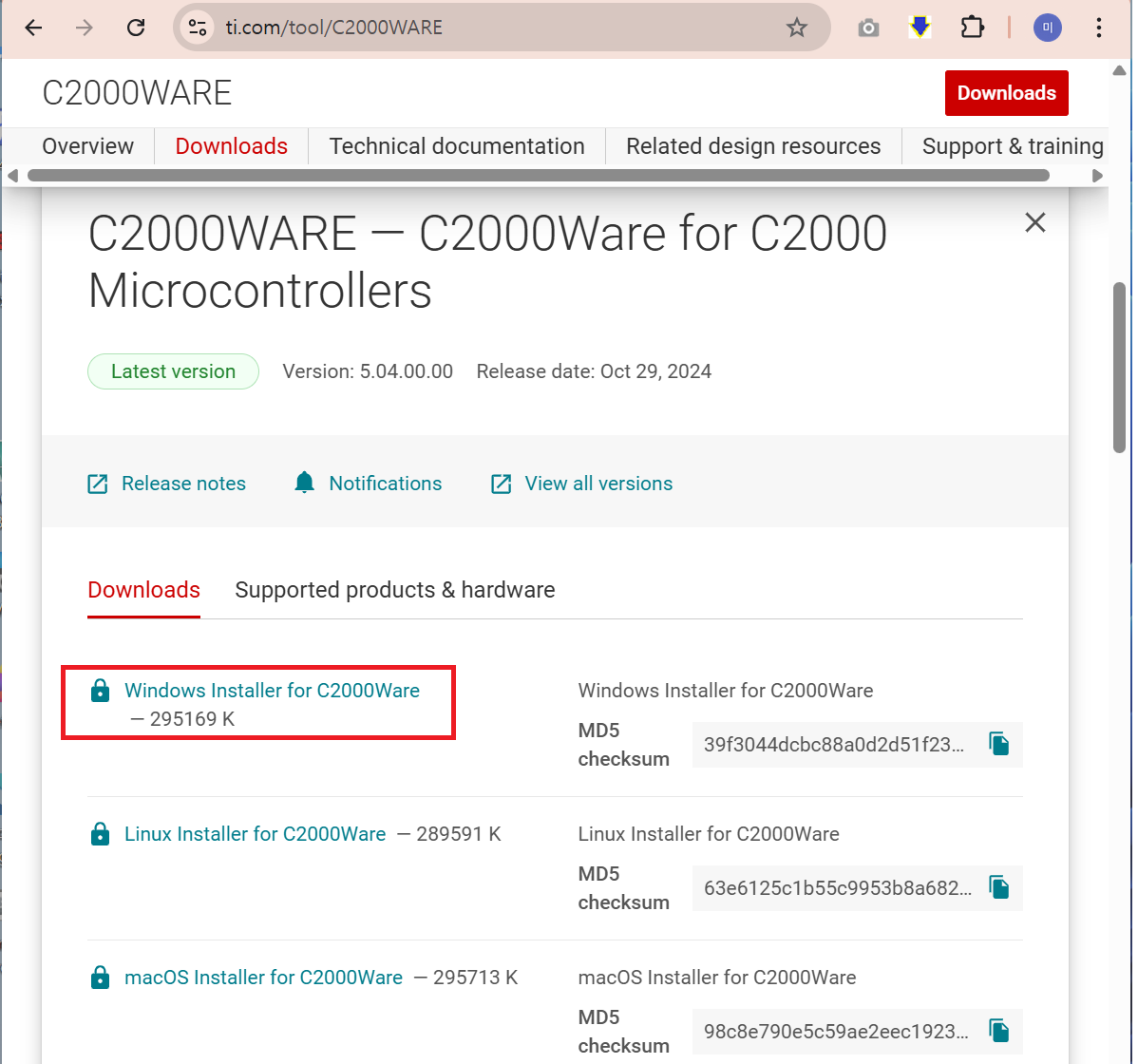Image resolution: width=1138 pixels, height=1064 pixels.
Task: Switch to Supported products & hardware tab
Action: click(x=395, y=590)
